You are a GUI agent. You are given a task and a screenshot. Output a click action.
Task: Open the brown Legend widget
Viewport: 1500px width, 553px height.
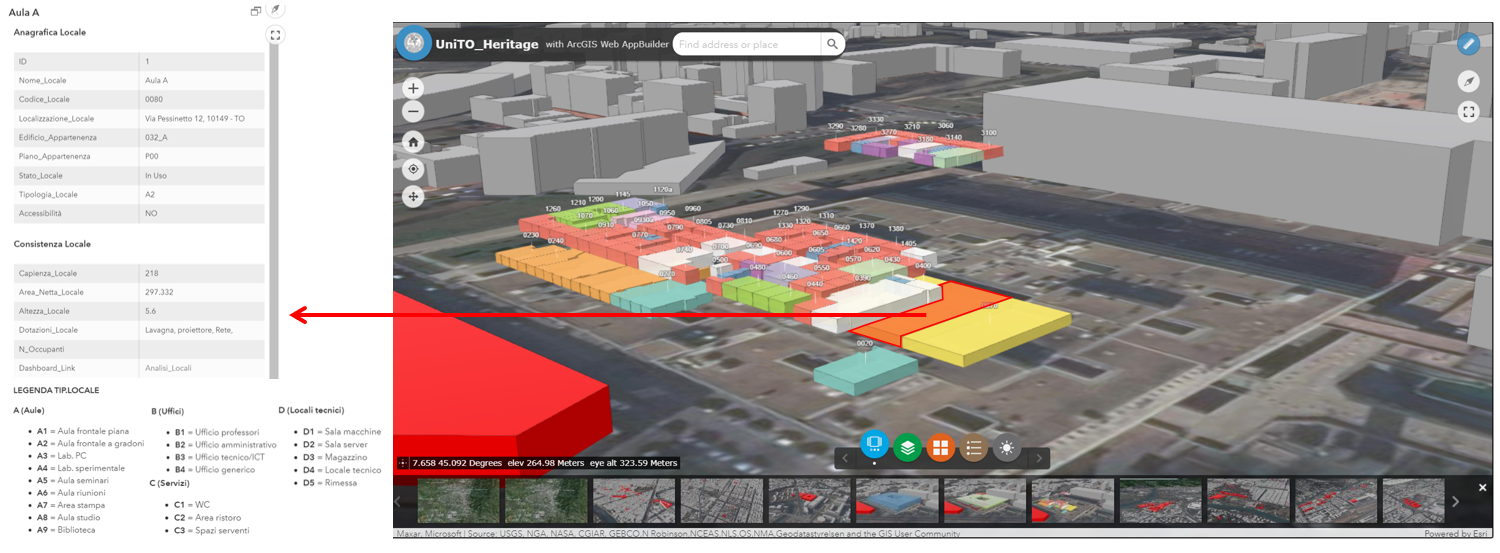[973, 448]
